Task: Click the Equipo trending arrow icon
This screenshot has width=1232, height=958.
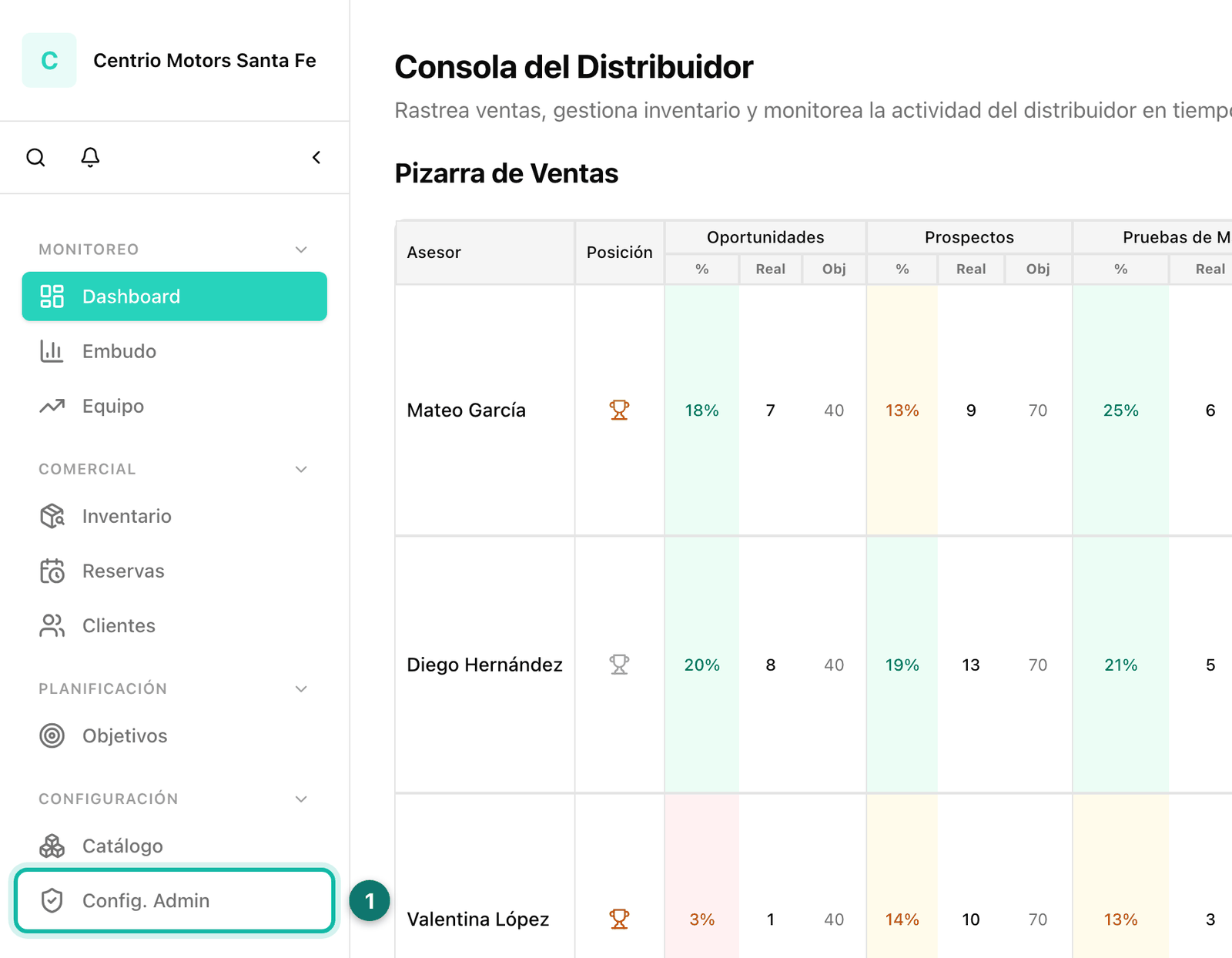Action: (52, 406)
